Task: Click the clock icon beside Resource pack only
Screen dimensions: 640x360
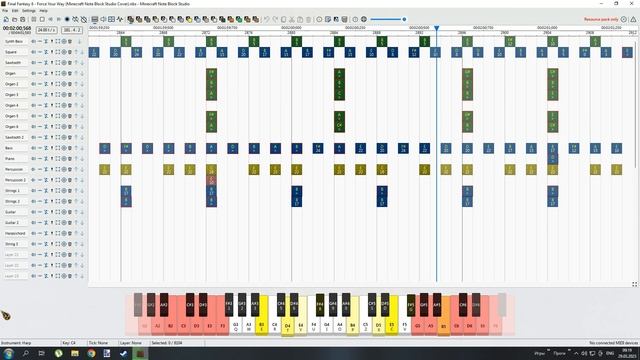Action: coord(624,19)
